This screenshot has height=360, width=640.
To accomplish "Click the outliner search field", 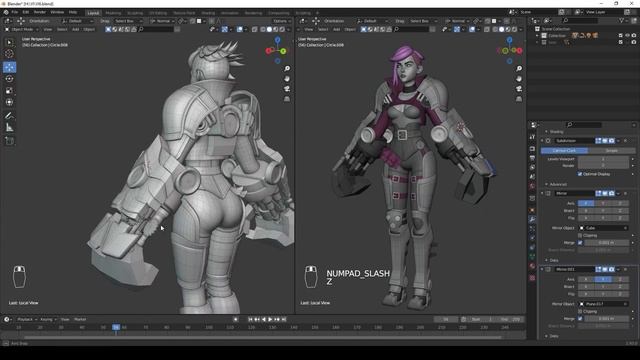I will [580, 20].
